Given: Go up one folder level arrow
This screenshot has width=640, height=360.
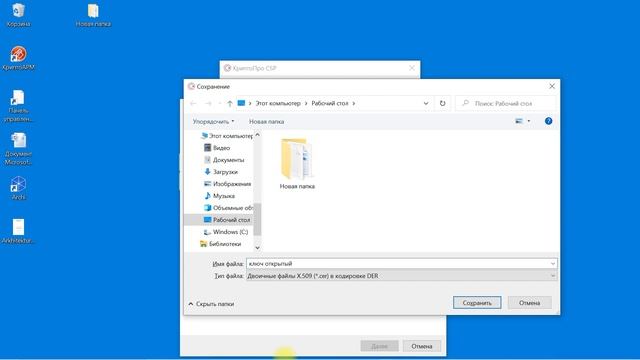Looking at the screenshot, I should tap(230, 104).
